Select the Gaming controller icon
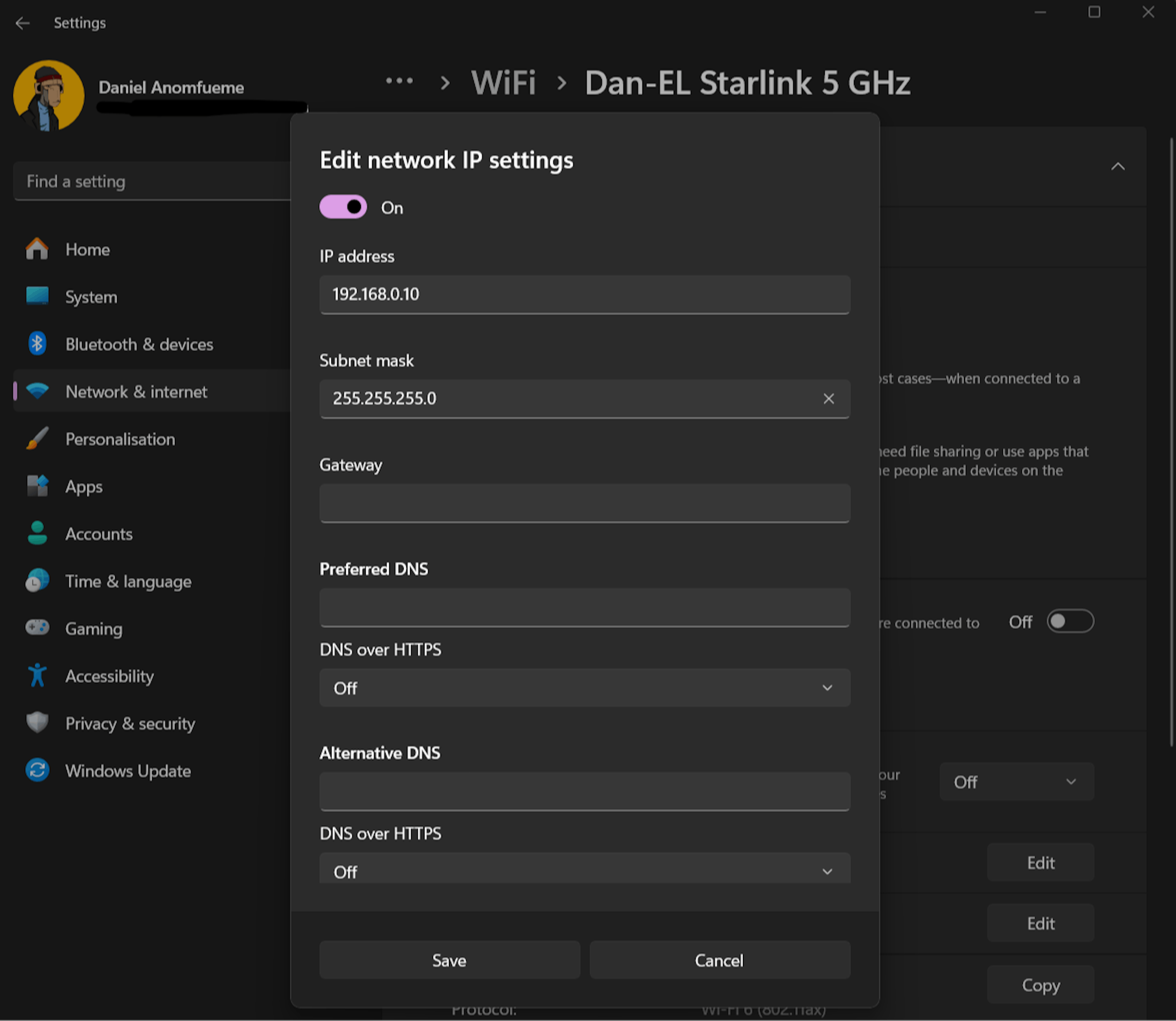 pyautogui.click(x=37, y=628)
